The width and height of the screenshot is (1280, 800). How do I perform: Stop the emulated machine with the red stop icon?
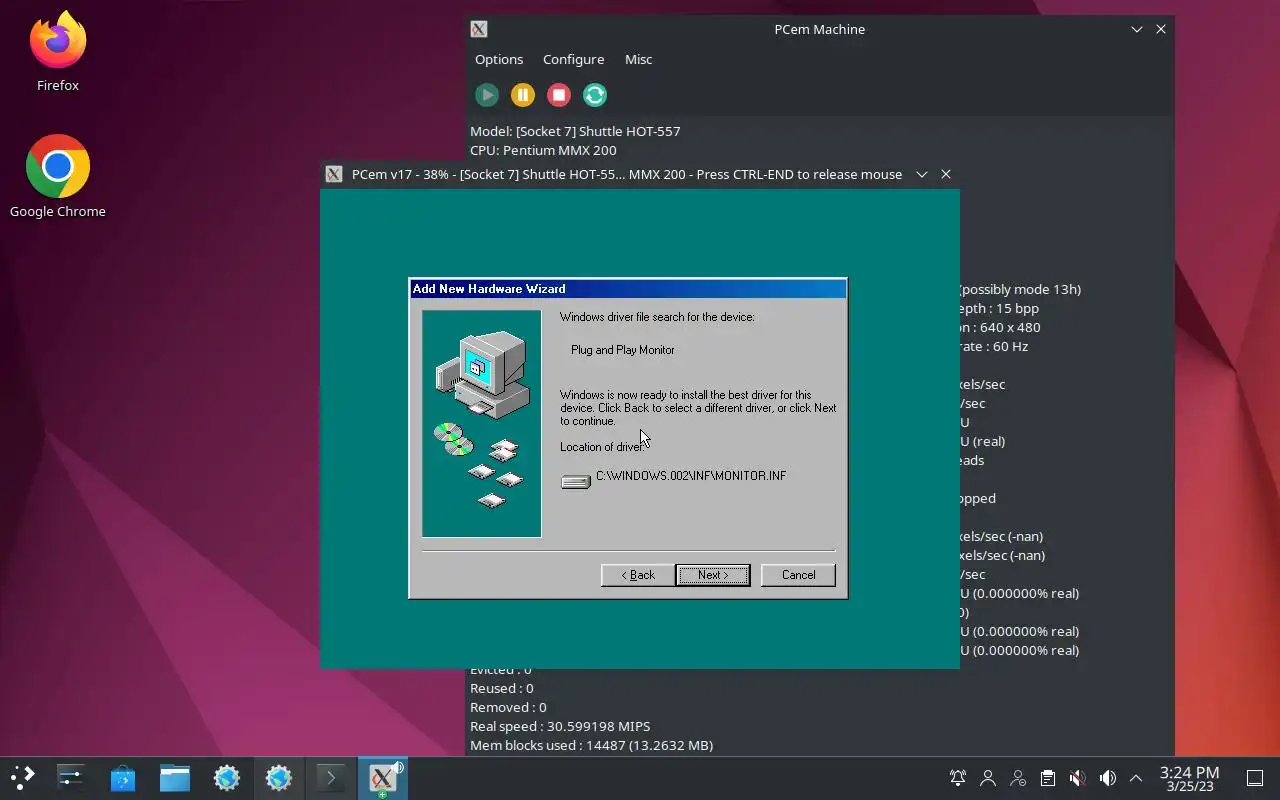(x=559, y=95)
